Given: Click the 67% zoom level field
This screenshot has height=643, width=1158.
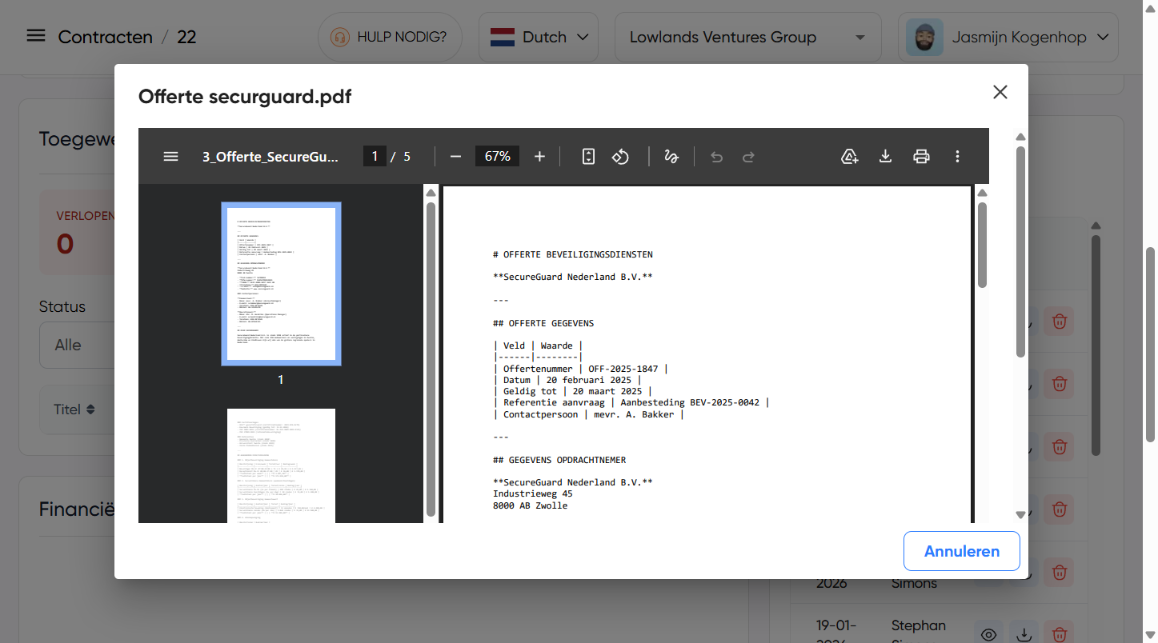Looking at the screenshot, I should 497,156.
